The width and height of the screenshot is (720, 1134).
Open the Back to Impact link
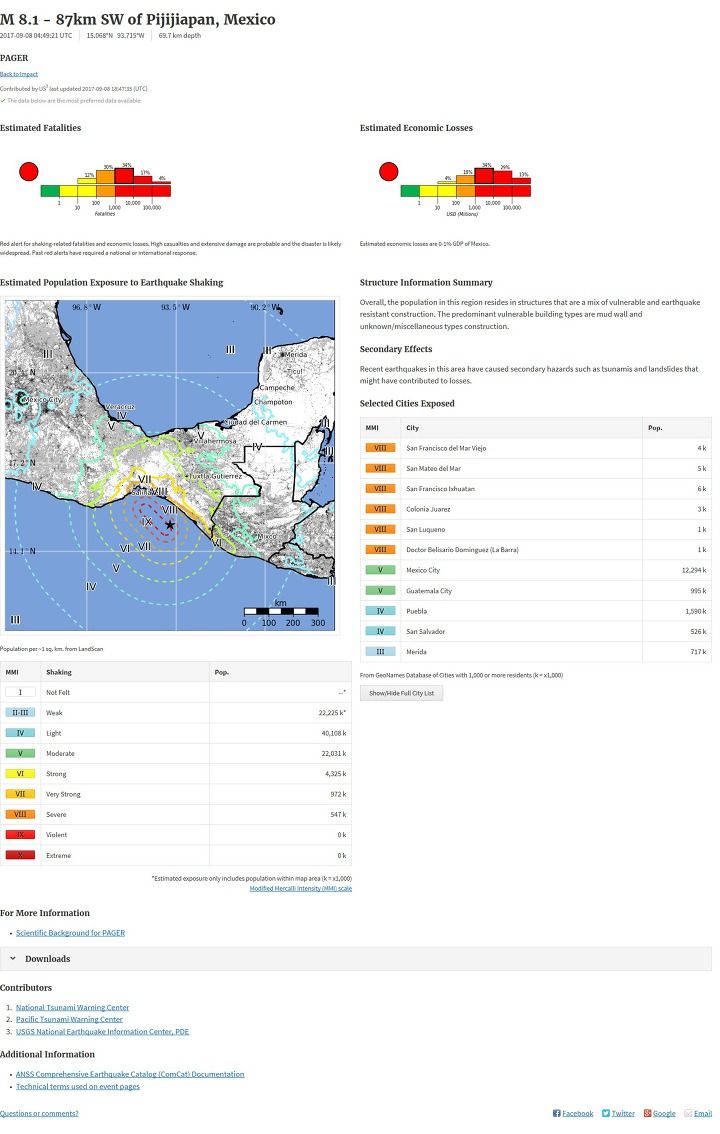[x=19, y=74]
